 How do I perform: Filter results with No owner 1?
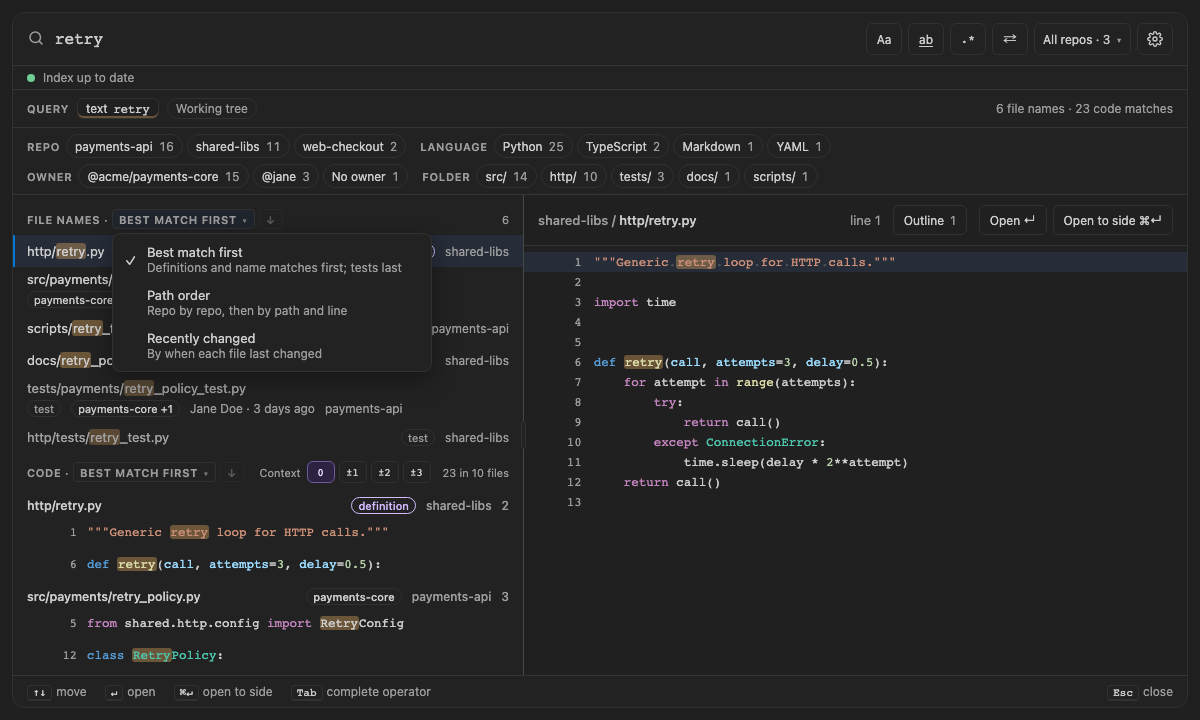365,177
